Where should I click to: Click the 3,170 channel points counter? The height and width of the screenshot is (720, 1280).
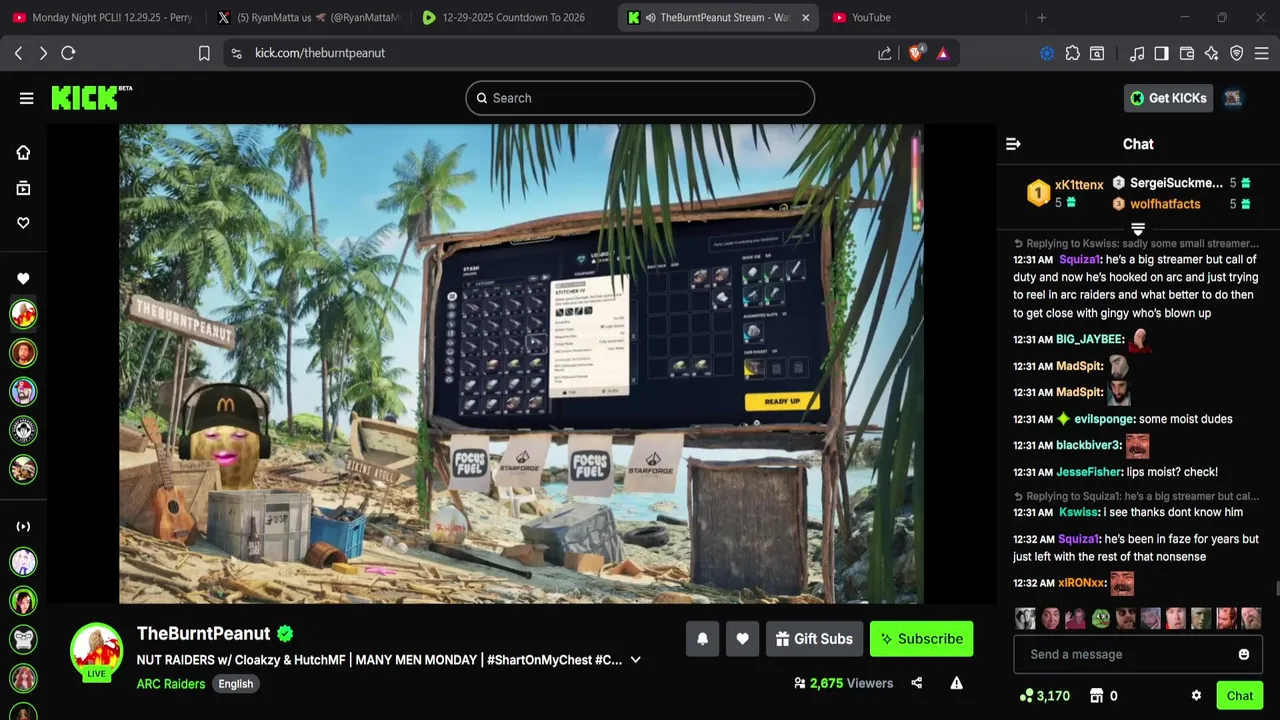(x=1045, y=696)
